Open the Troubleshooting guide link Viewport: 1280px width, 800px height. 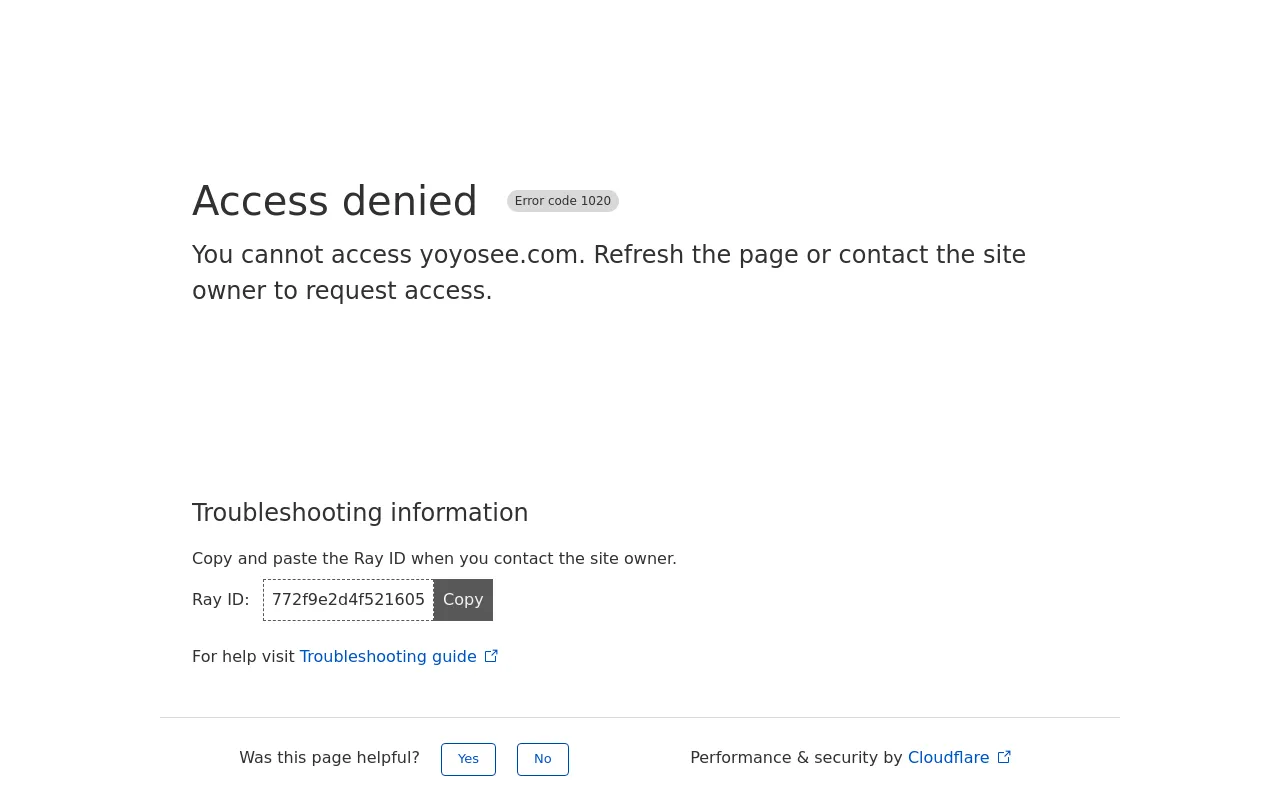pyautogui.click(x=388, y=656)
